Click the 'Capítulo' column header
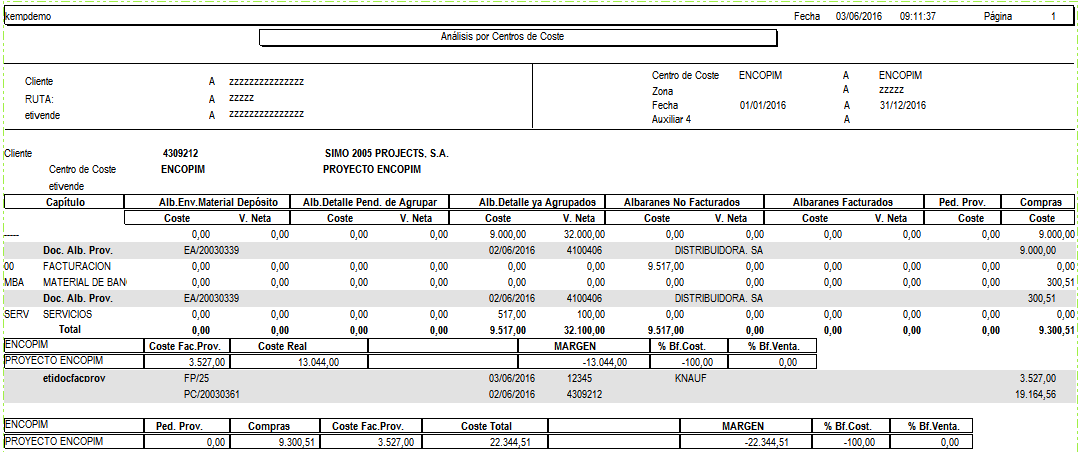1080x452 pixels. [x=65, y=202]
